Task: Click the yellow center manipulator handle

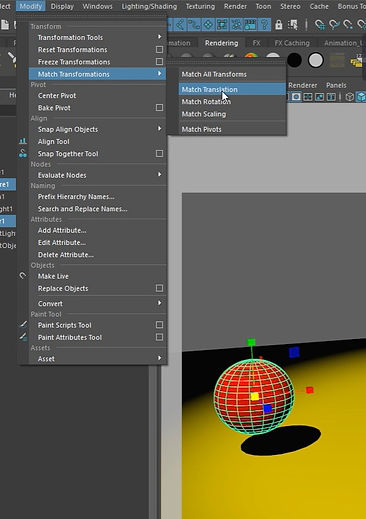Action: pos(255,396)
